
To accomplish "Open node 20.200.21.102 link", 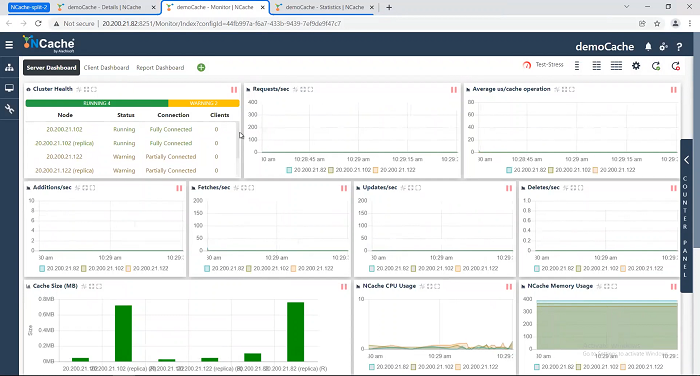I will click(x=64, y=129).
